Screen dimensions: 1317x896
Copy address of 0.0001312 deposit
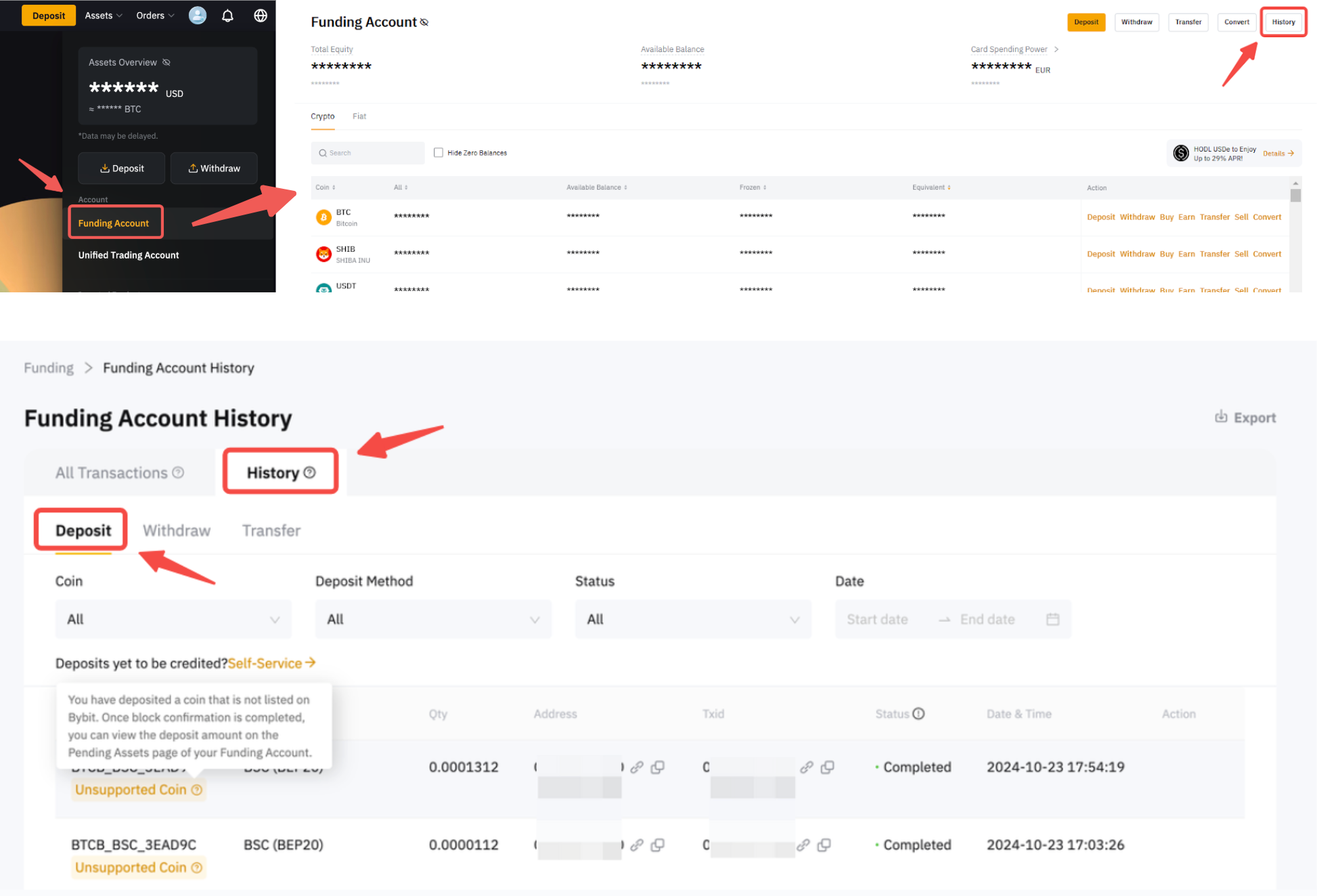tap(657, 767)
